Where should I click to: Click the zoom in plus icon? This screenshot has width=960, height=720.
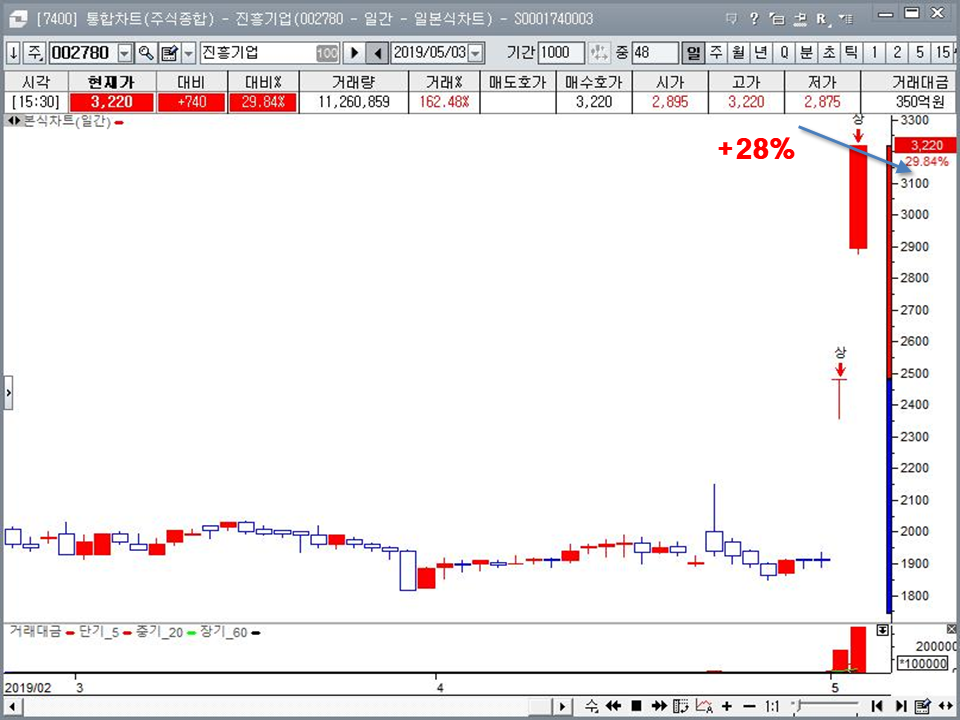pyautogui.click(x=726, y=706)
